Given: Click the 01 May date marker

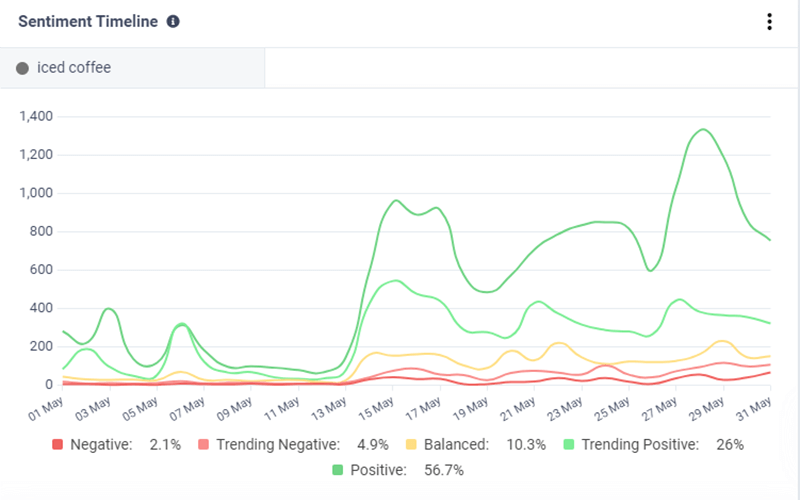Looking at the screenshot, I should [x=48, y=406].
